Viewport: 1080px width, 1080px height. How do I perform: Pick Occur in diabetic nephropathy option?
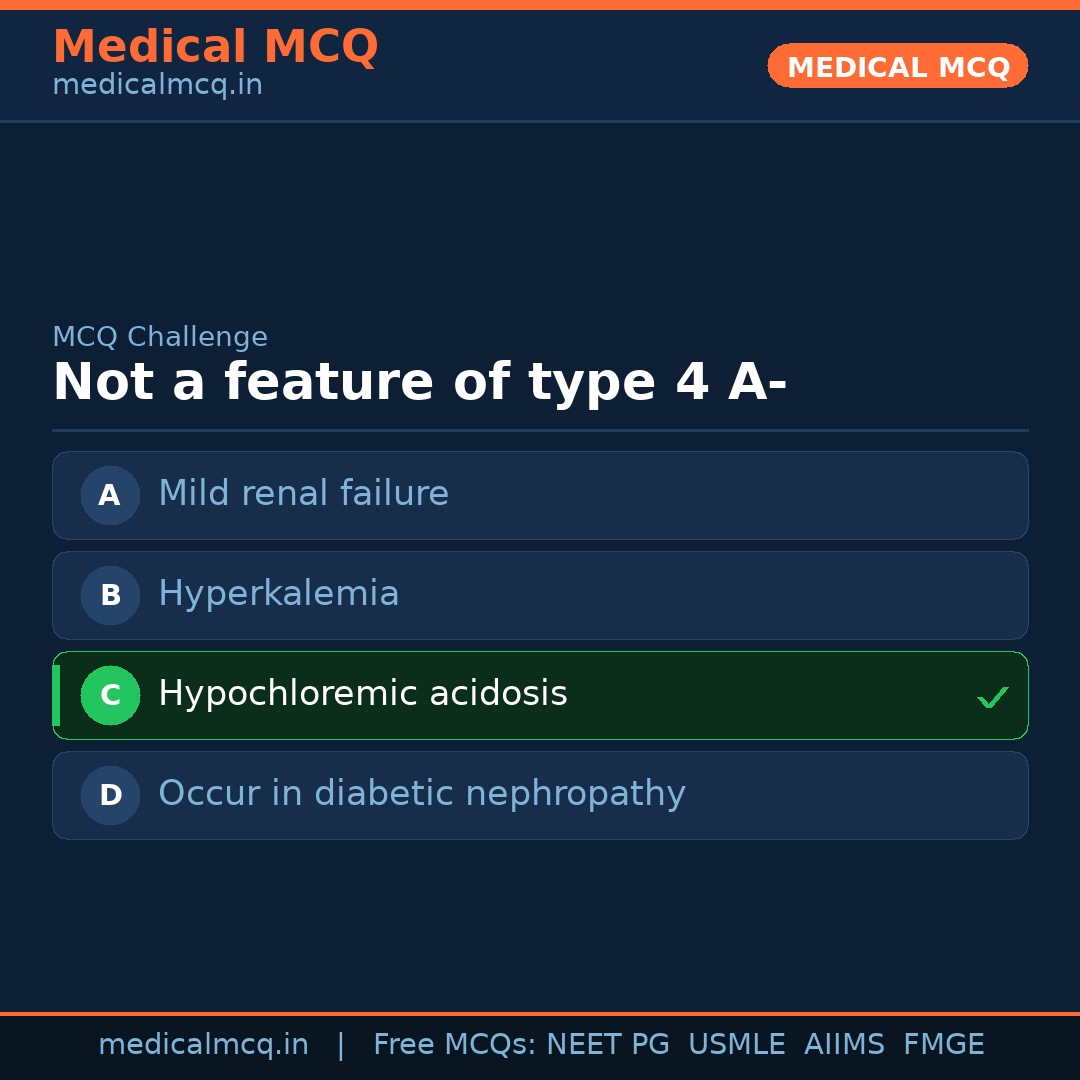(421, 794)
